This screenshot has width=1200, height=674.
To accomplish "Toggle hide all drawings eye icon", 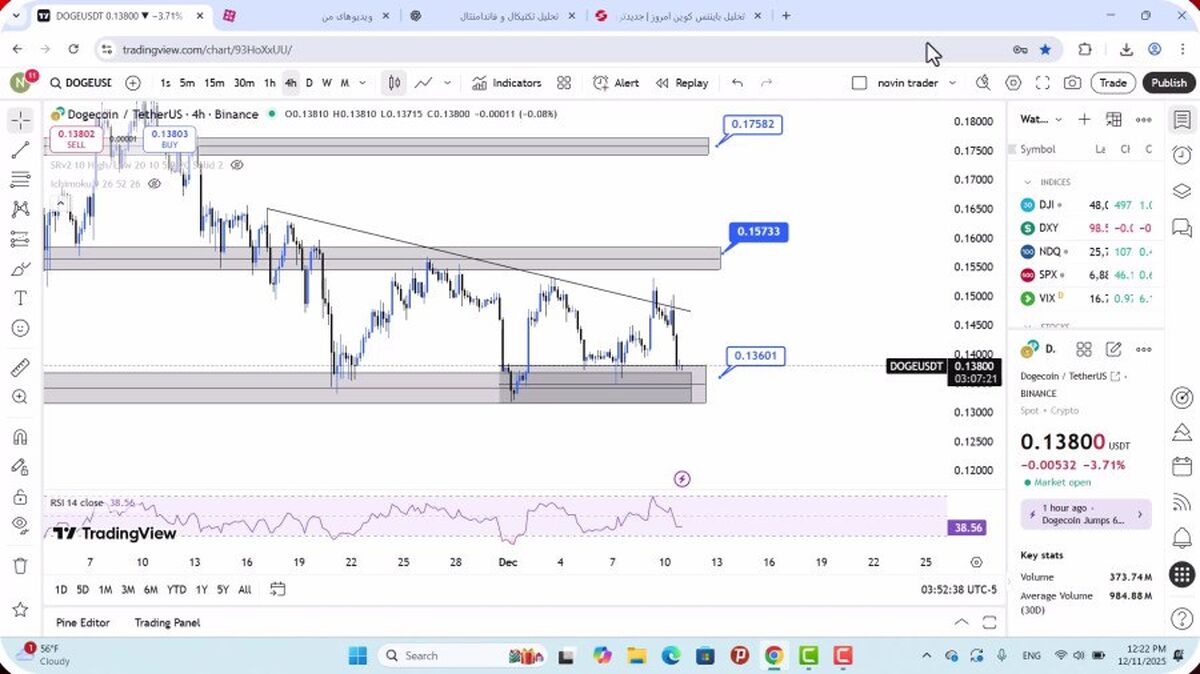I will (x=19, y=525).
